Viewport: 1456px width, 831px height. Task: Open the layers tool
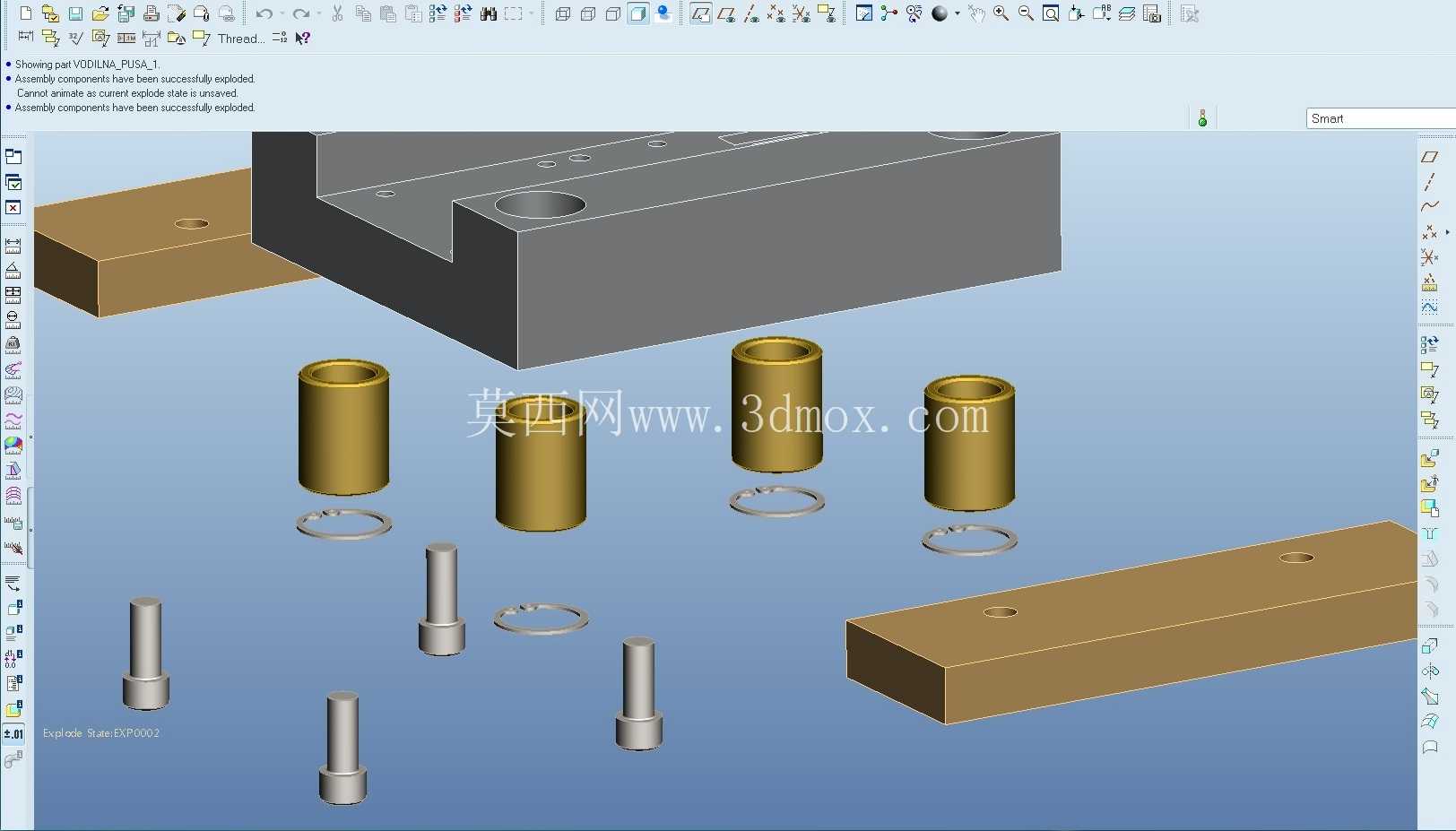coord(1127,13)
